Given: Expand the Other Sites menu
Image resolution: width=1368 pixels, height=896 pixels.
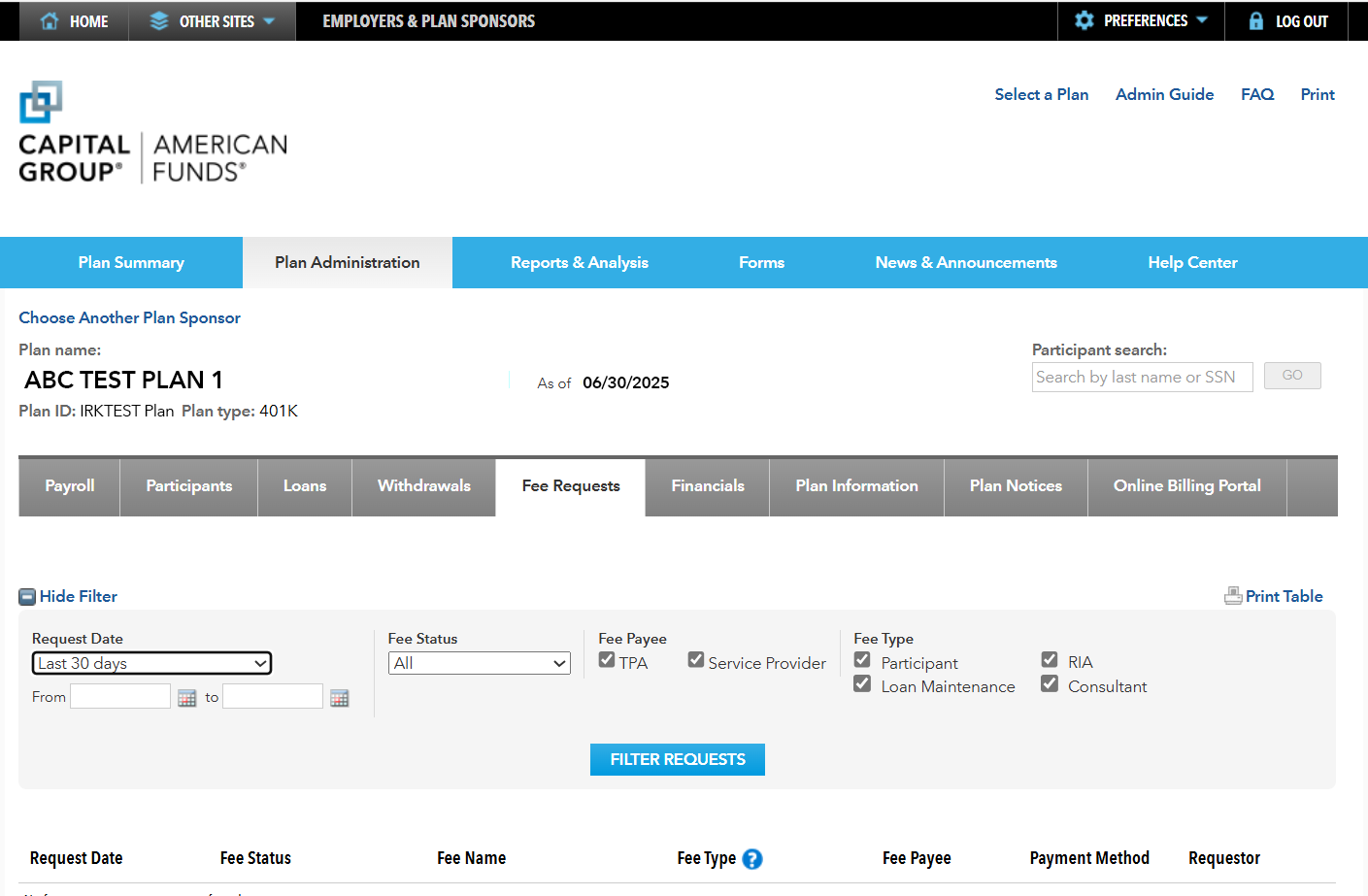Looking at the screenshot, I should click(212, 20).
